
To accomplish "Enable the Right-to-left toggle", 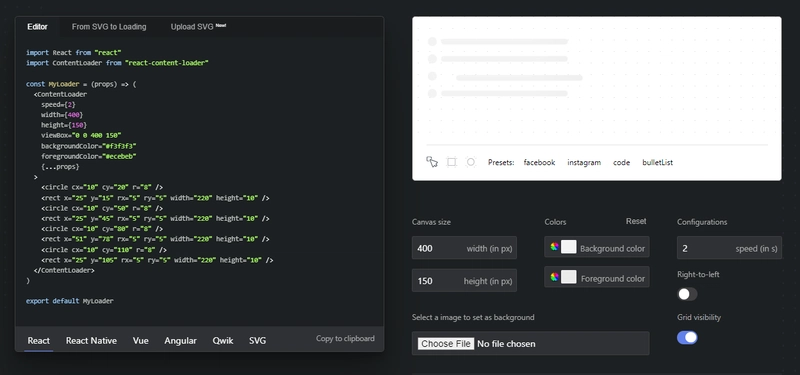I will [687, 294].
